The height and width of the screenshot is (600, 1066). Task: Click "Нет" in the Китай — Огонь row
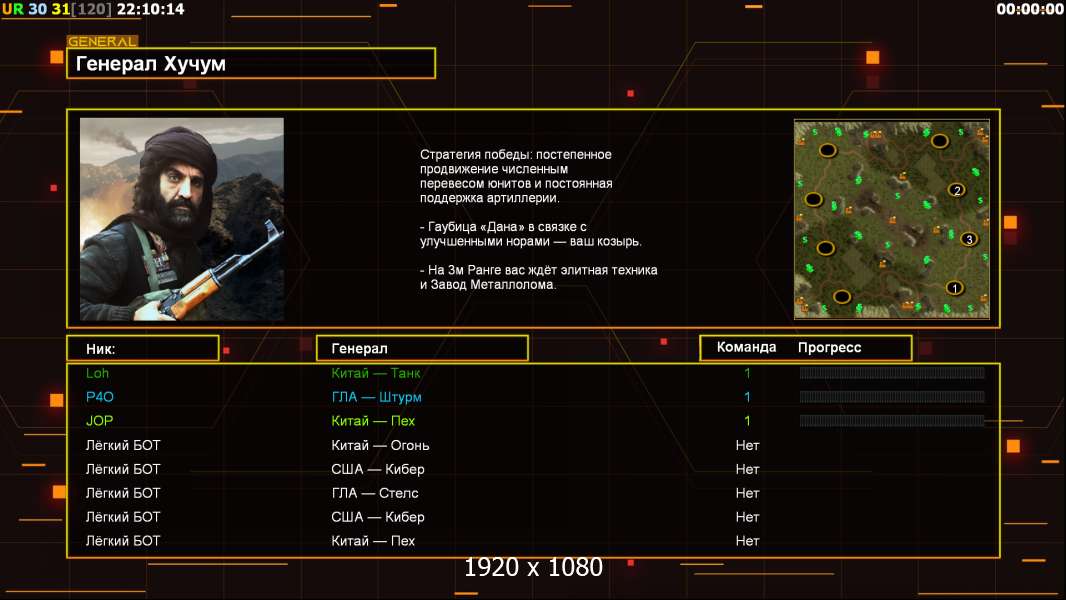coord(747,445)
